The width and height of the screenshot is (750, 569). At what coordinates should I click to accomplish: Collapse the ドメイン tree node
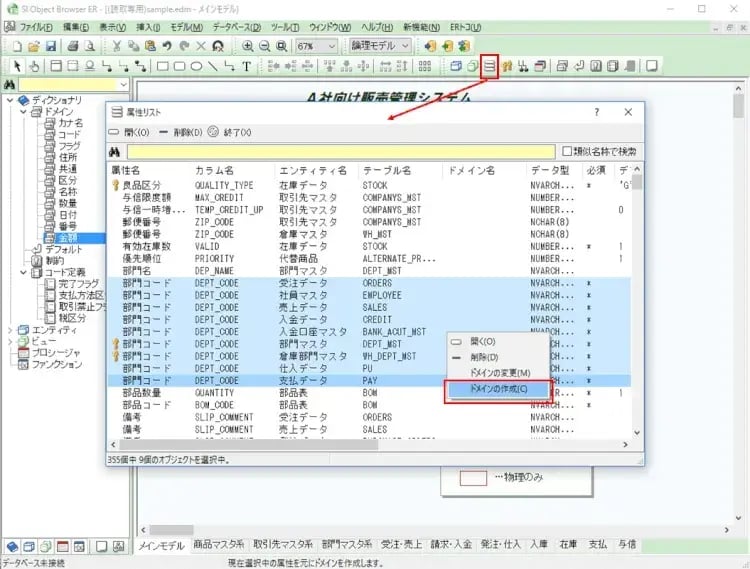(22, 111)
